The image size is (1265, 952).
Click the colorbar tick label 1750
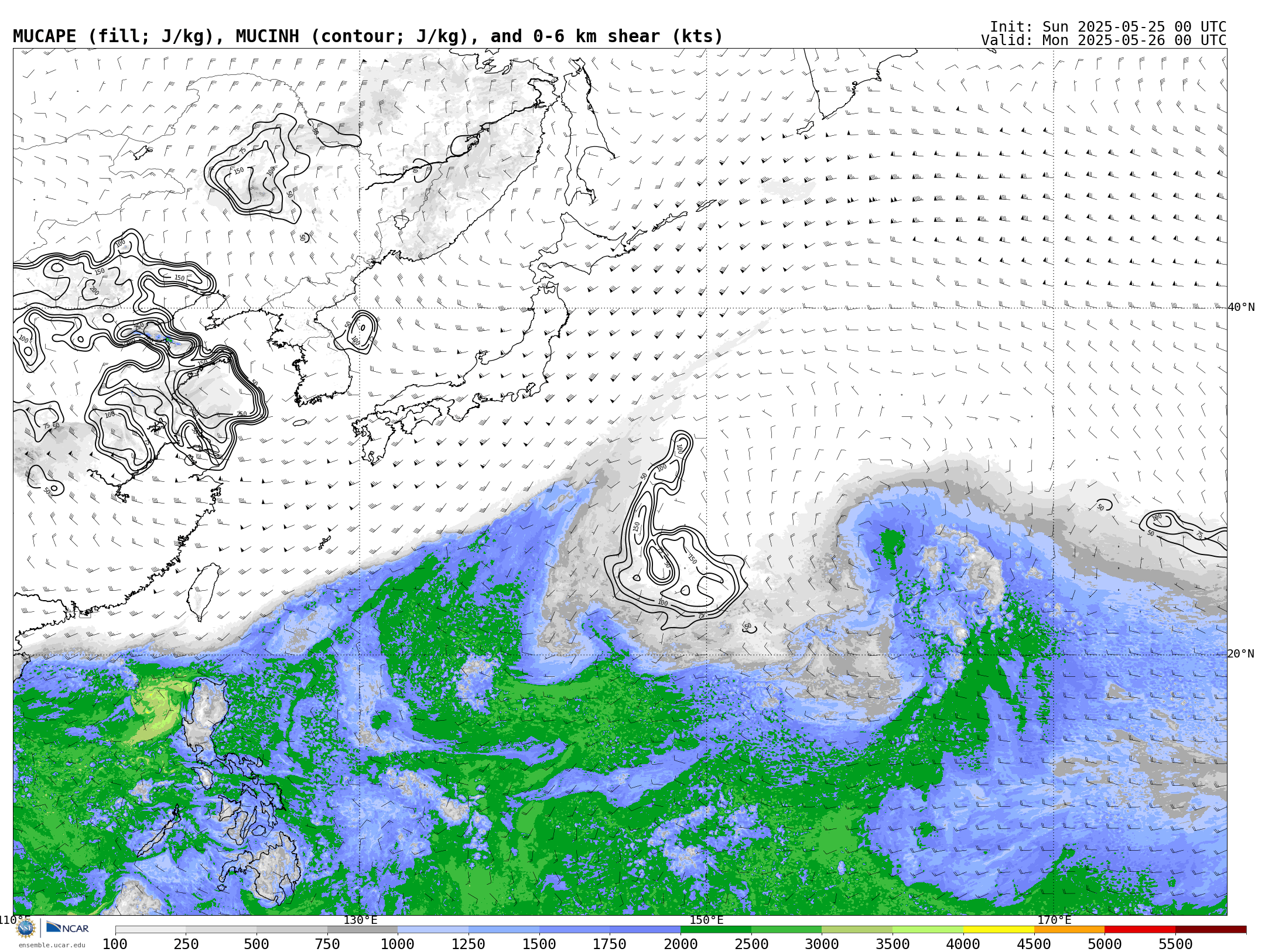coord(610,944)
